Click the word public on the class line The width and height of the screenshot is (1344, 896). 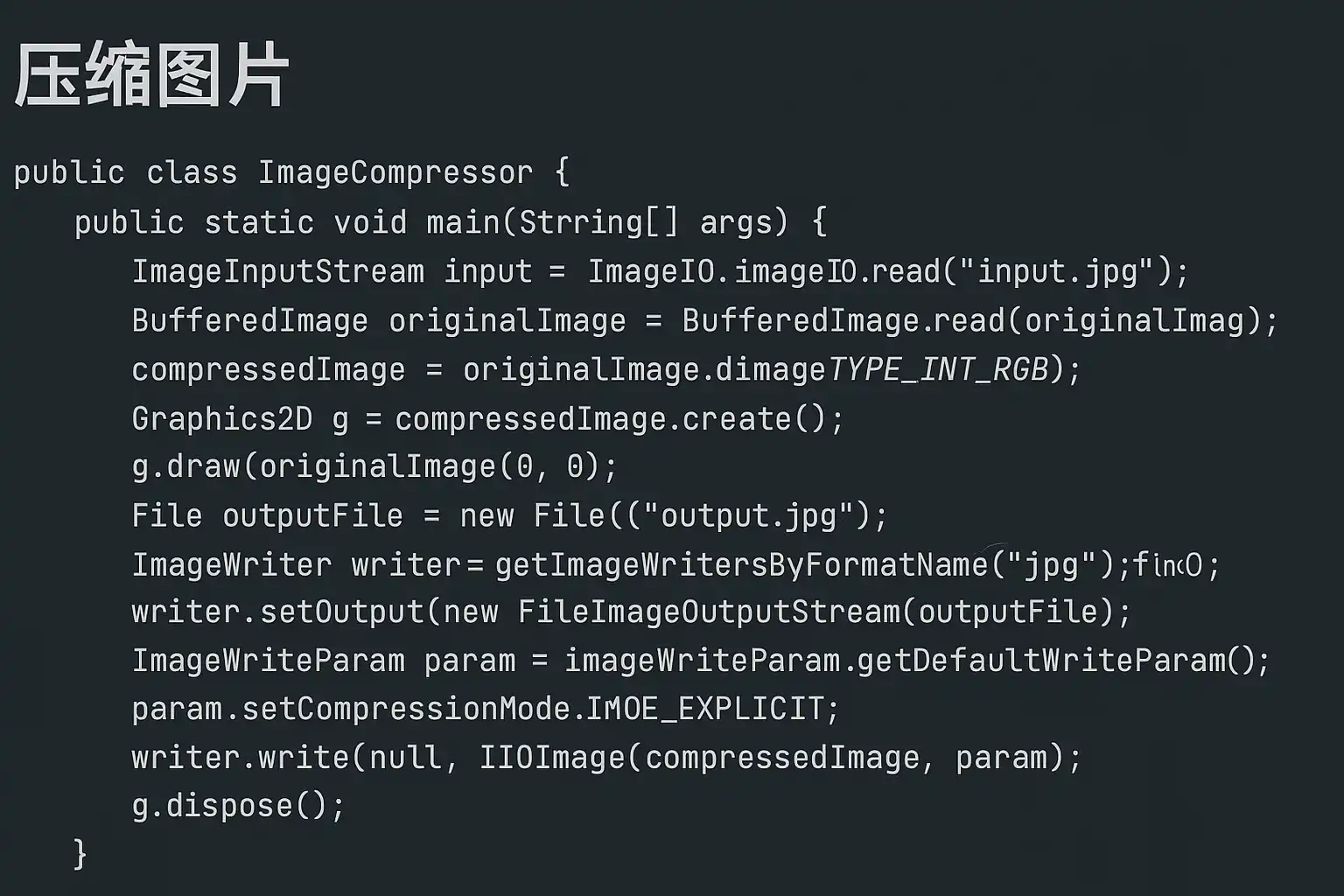[69, 173]
